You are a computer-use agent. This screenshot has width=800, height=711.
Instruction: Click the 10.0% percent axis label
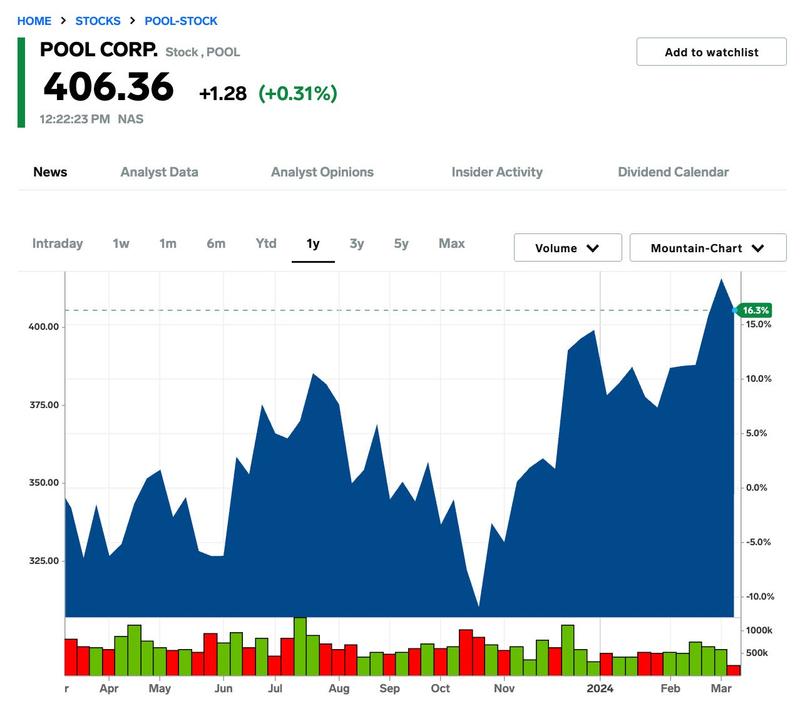click(759, 378)
